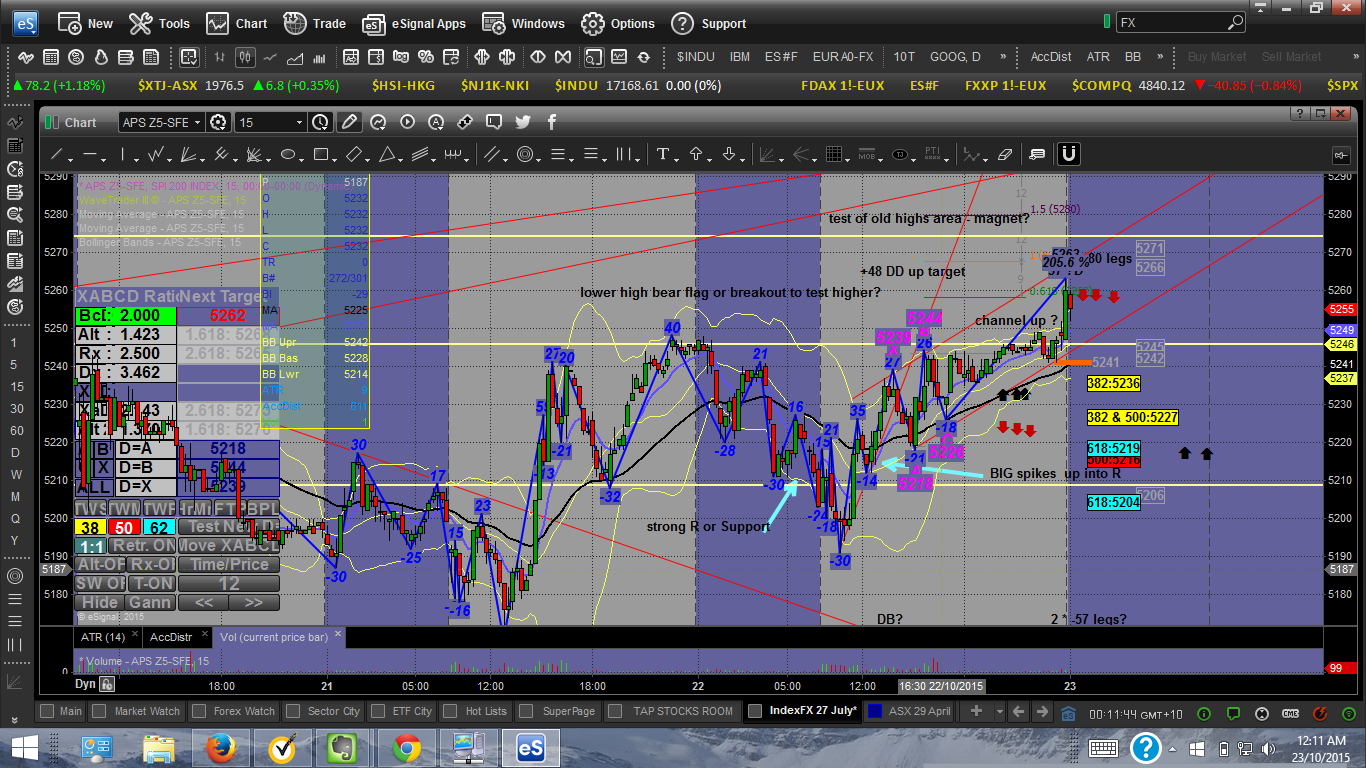The image size is (1366, 768).
Task: Select the Fibonacci circles tool
Action: (x=523, y=155)
